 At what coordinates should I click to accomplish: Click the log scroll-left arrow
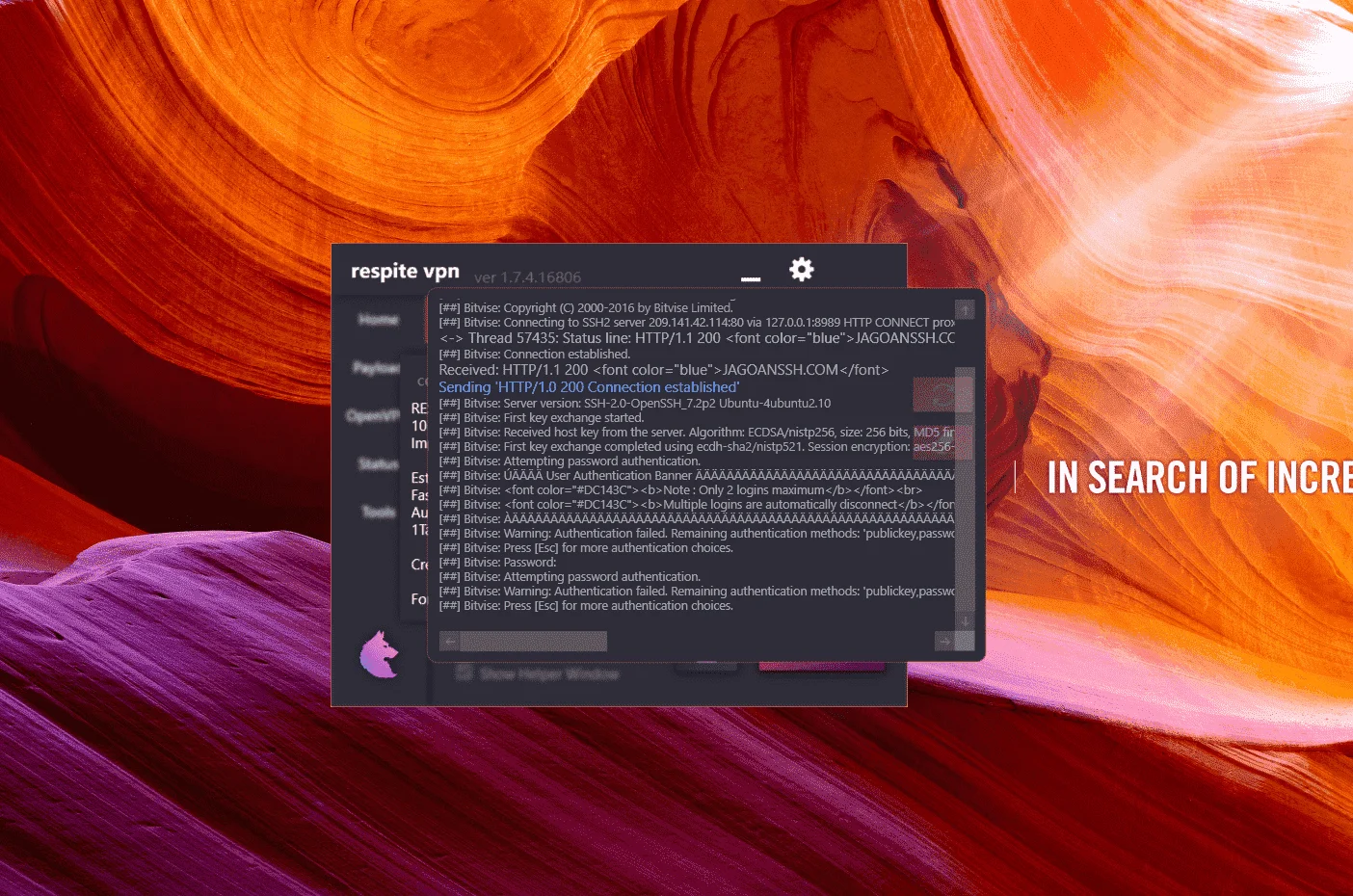(x=449, y=641)
